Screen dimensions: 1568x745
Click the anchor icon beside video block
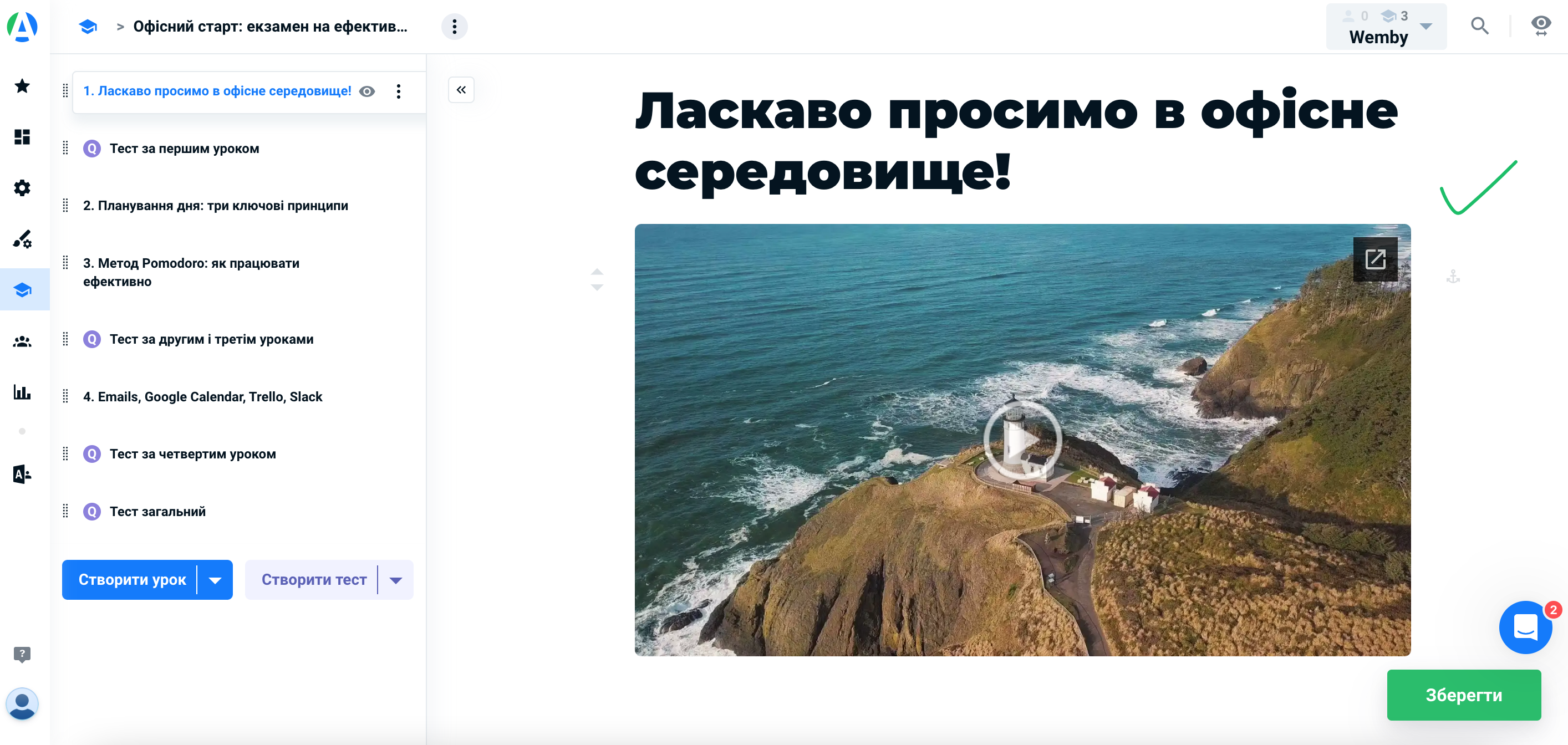[x=1453, y=277]
